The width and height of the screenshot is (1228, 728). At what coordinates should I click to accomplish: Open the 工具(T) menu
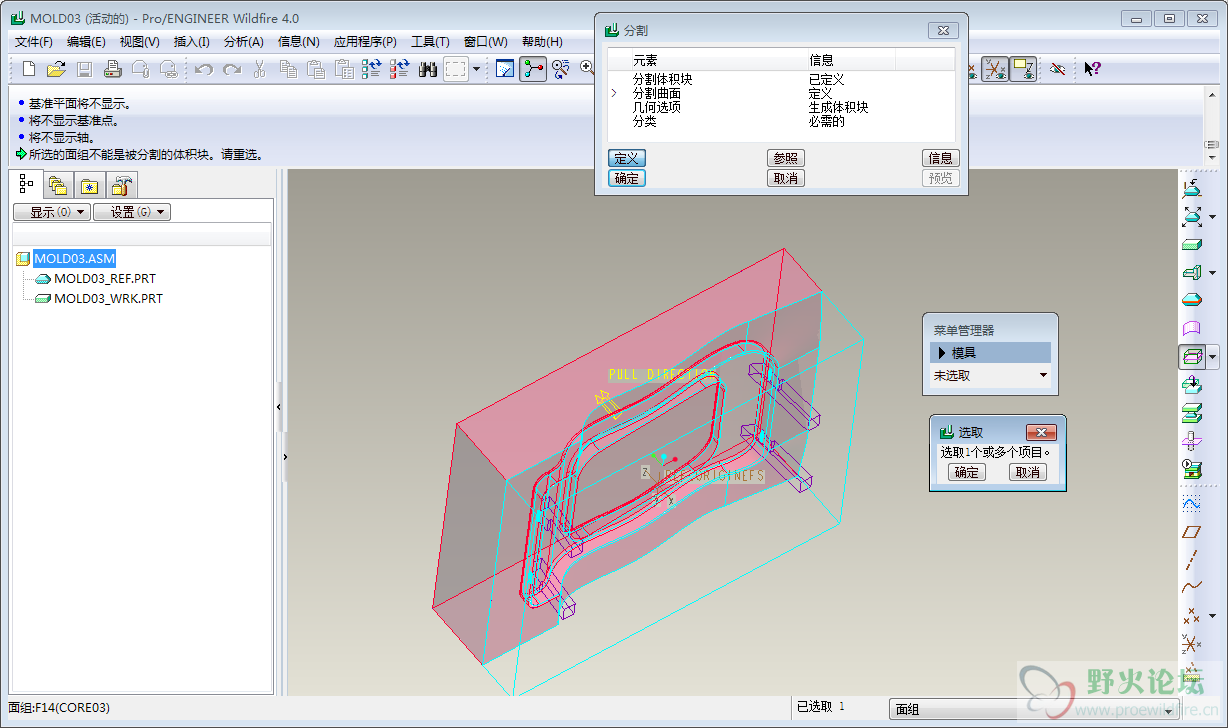click(430, 42)
